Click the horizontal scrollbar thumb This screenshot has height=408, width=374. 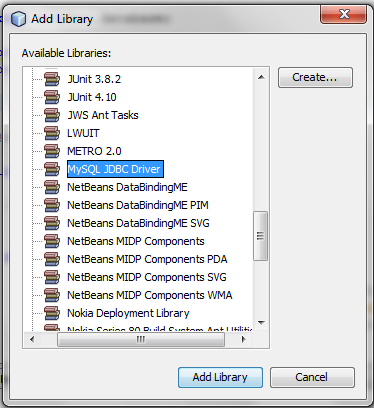[141, 340]
